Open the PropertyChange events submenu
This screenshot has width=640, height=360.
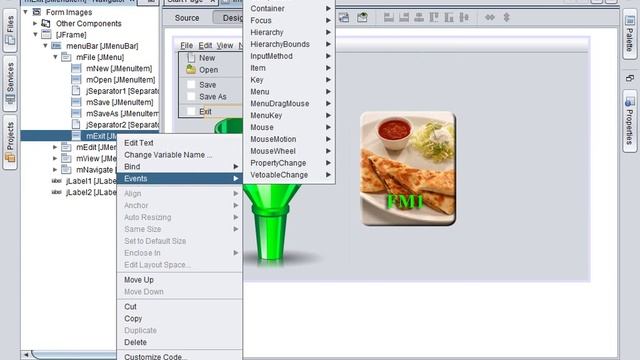point(289,162)
